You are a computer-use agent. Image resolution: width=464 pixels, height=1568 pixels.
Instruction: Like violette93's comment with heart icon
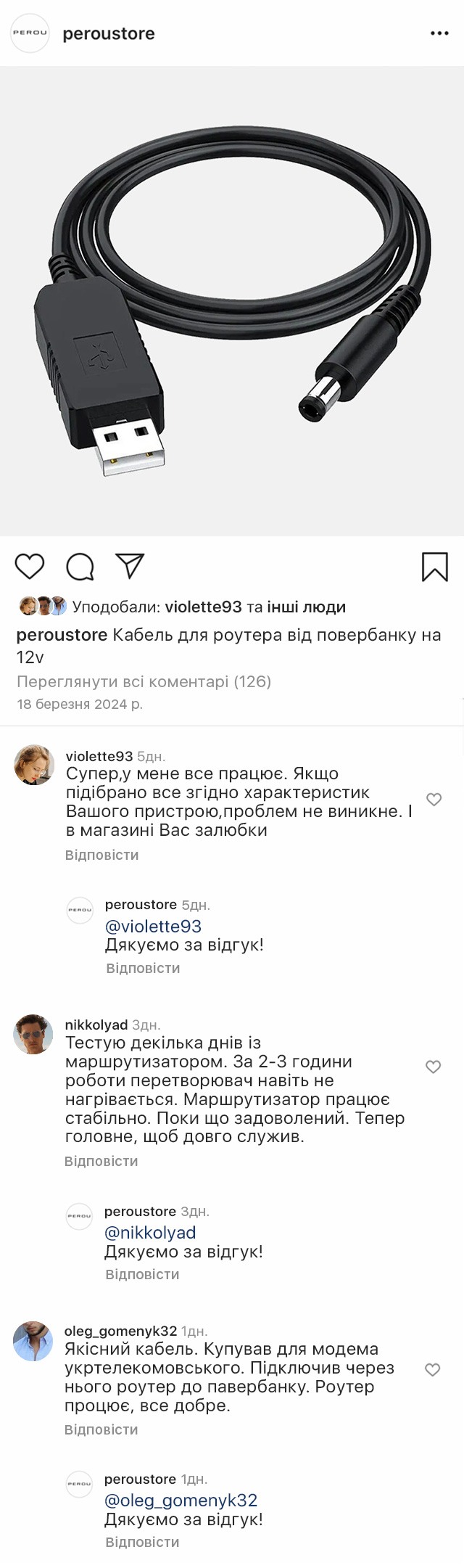(x=434, y=800)
